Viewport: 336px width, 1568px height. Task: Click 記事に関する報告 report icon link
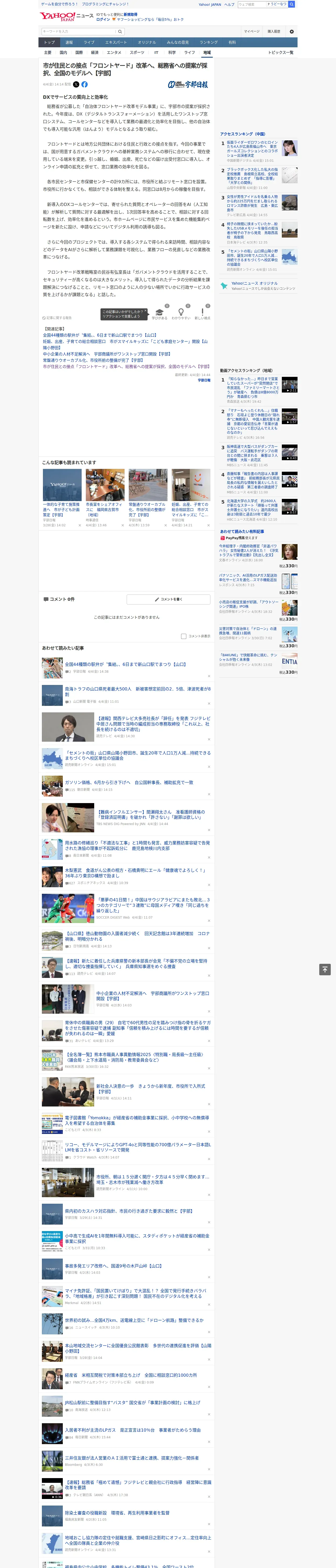click(x=57, y=318)
